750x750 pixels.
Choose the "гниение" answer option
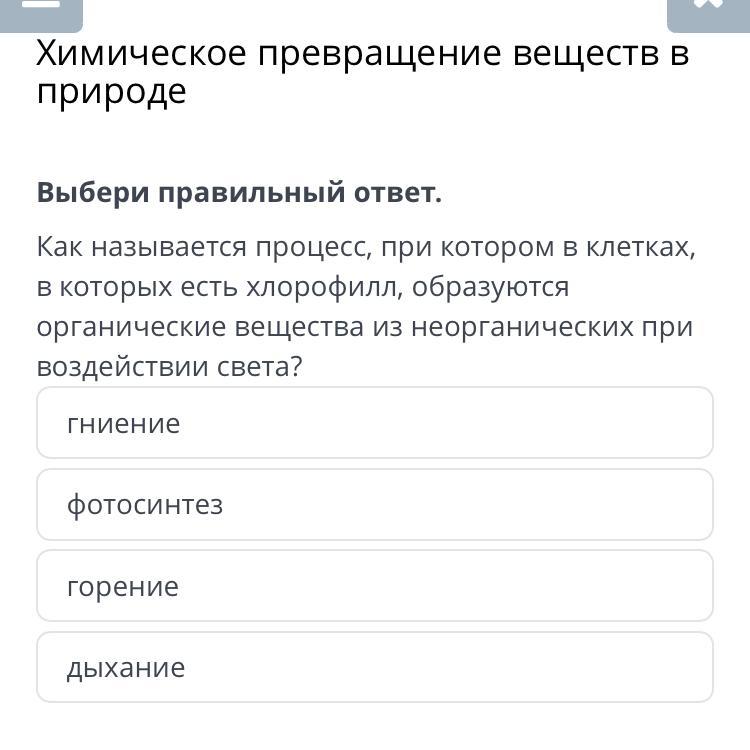click(x=375, y=423)
